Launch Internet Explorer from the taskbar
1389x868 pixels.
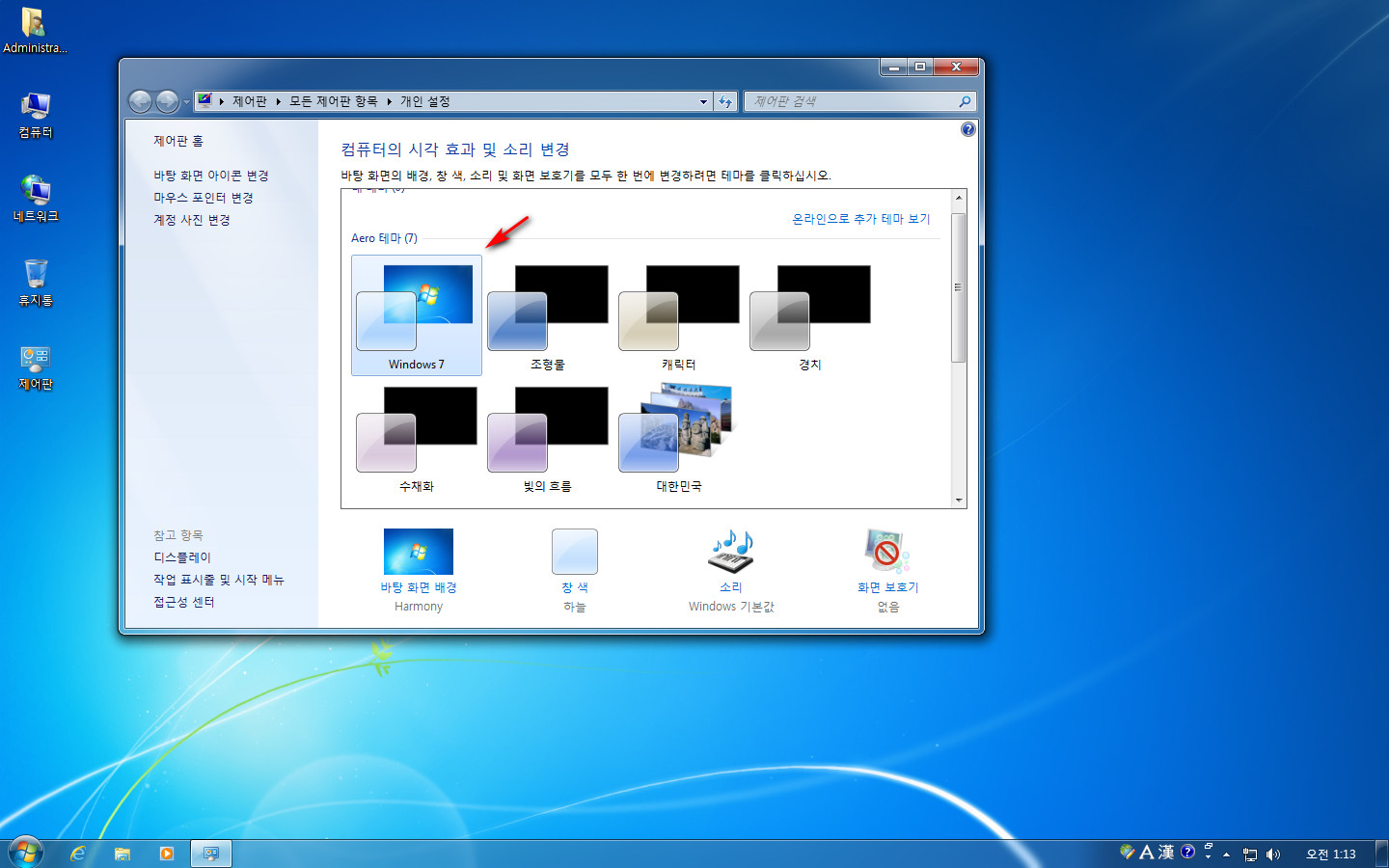(x=78, y=854)
